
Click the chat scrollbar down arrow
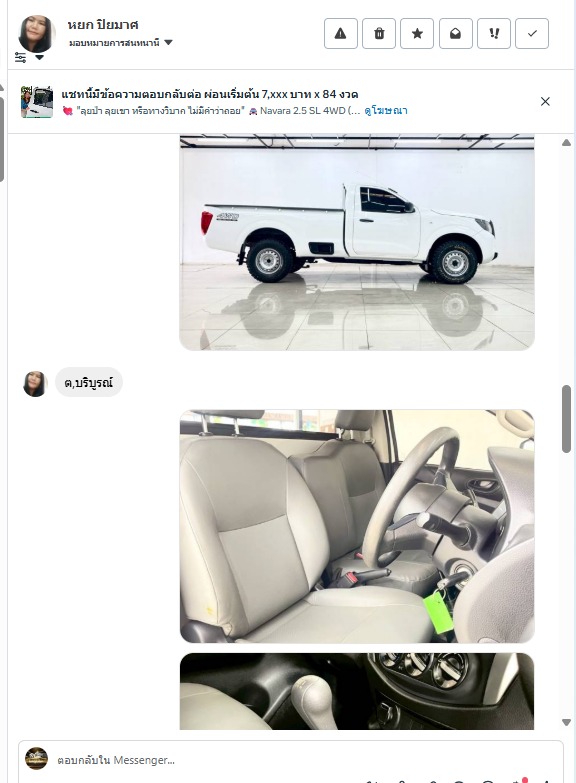tap(566, 722)
